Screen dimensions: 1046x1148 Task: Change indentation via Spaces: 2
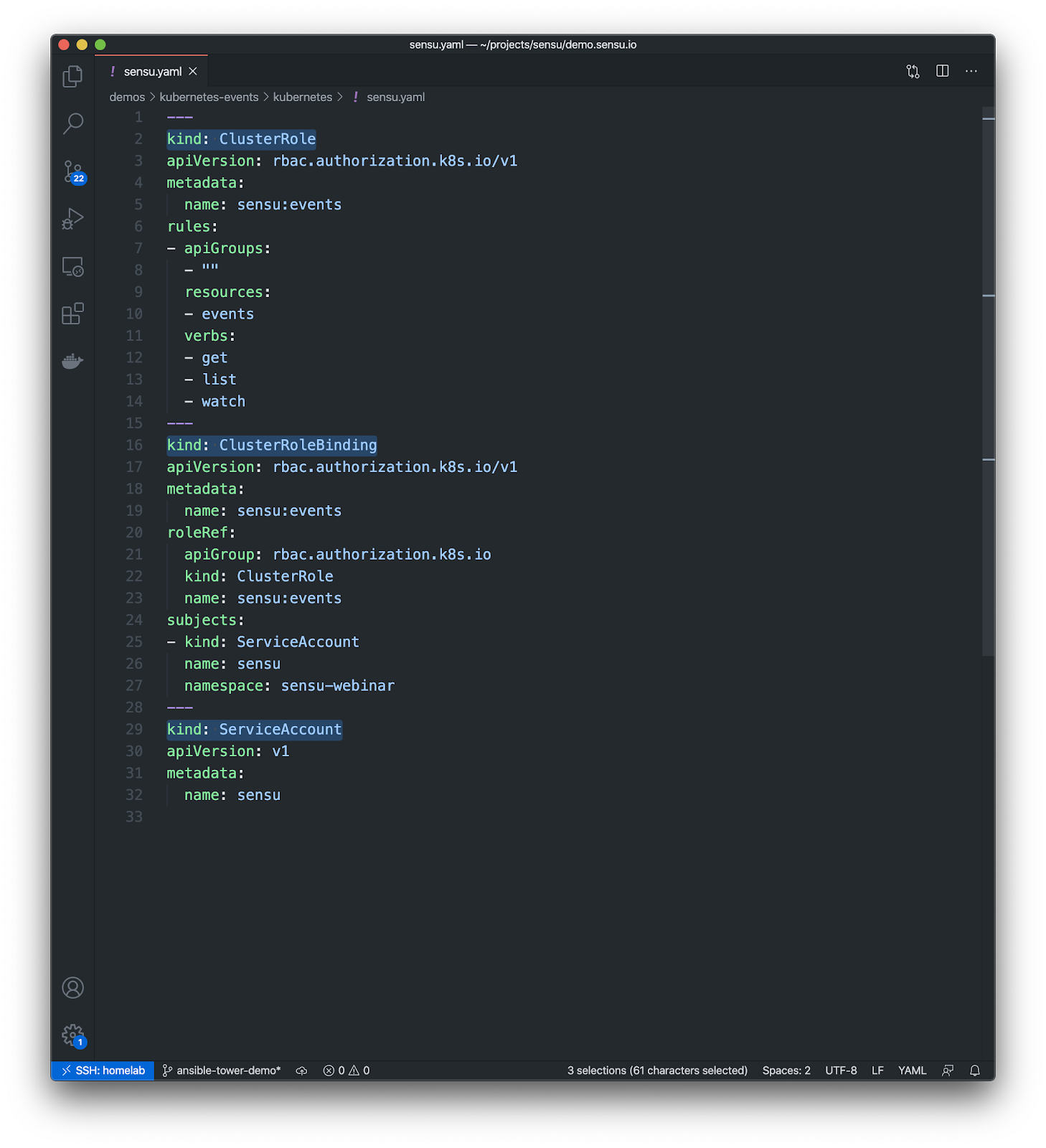coord(786,1071)
